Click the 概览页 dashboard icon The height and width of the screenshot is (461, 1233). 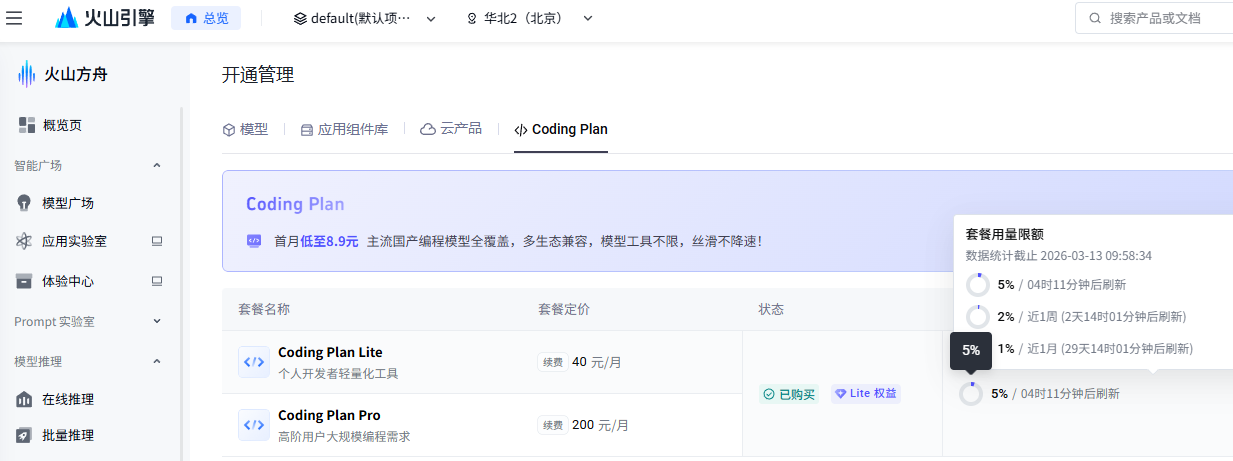click(x=27, y=125)
